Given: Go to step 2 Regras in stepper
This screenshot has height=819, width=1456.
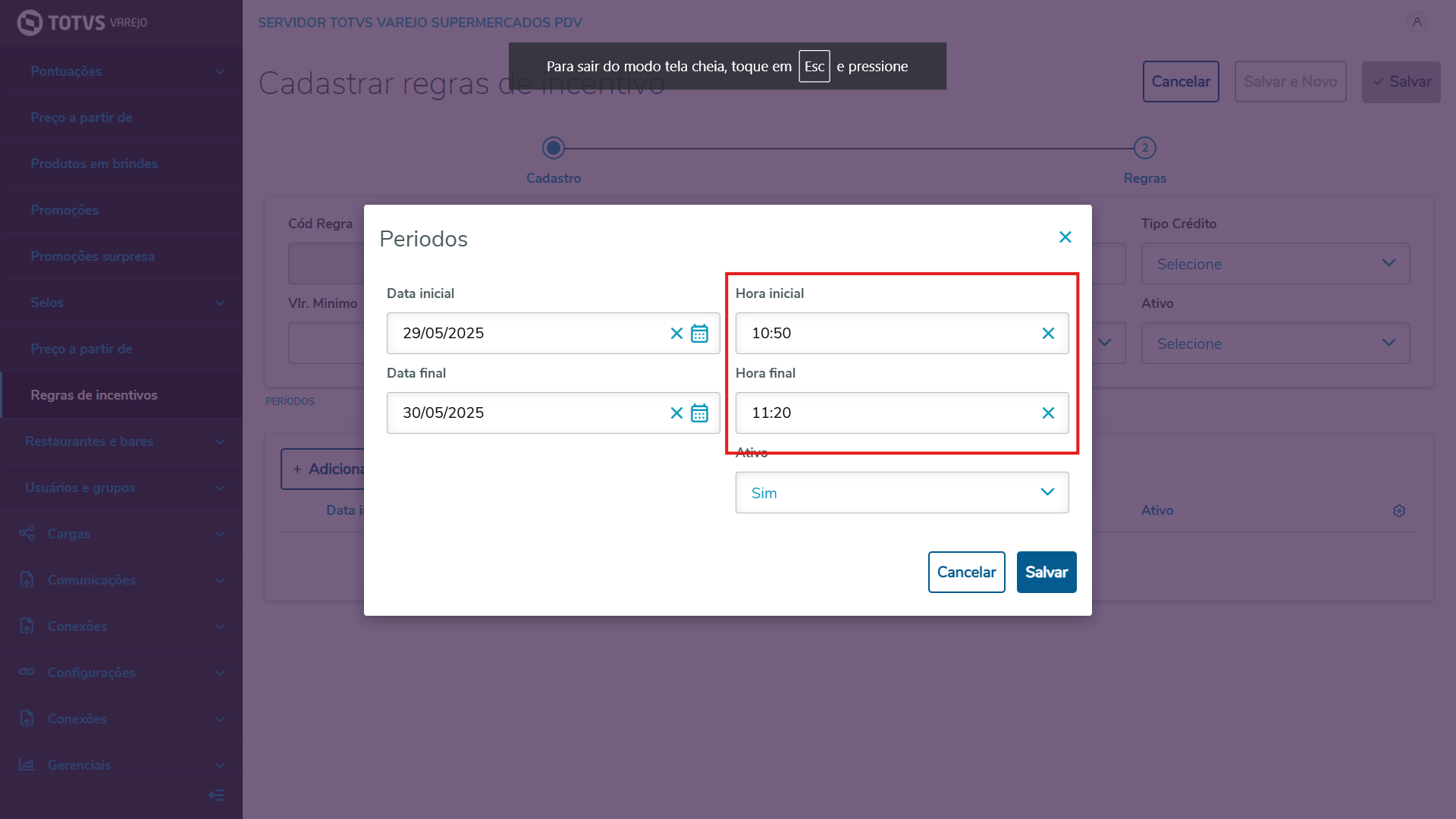Looking at the screenshot, I should coord(1144,148).
